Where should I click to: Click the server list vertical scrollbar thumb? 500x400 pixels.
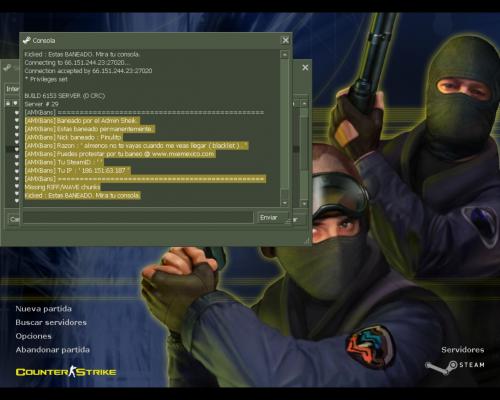click(x=304, y=140)
